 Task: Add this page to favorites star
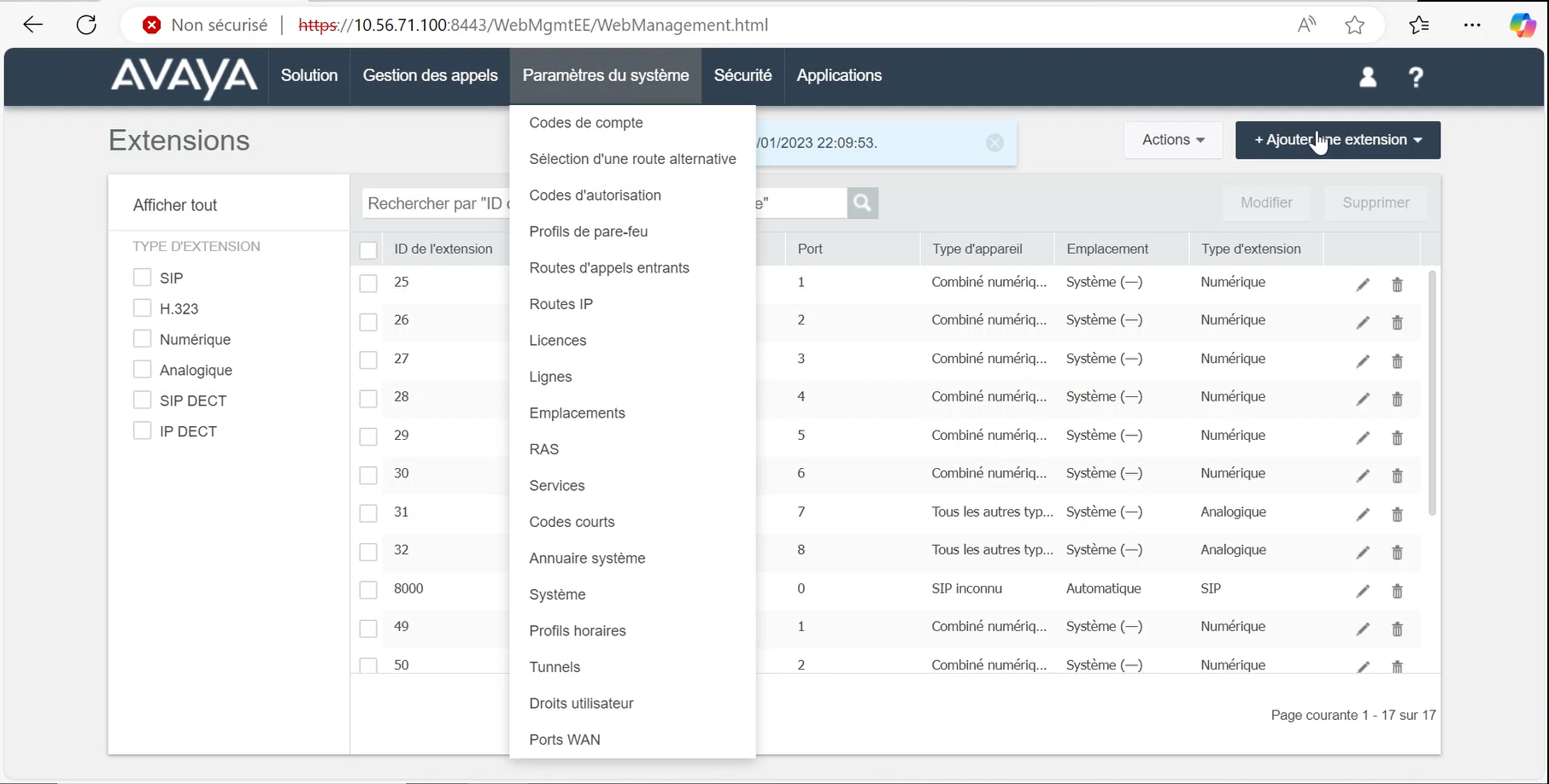pos(1354,25)
